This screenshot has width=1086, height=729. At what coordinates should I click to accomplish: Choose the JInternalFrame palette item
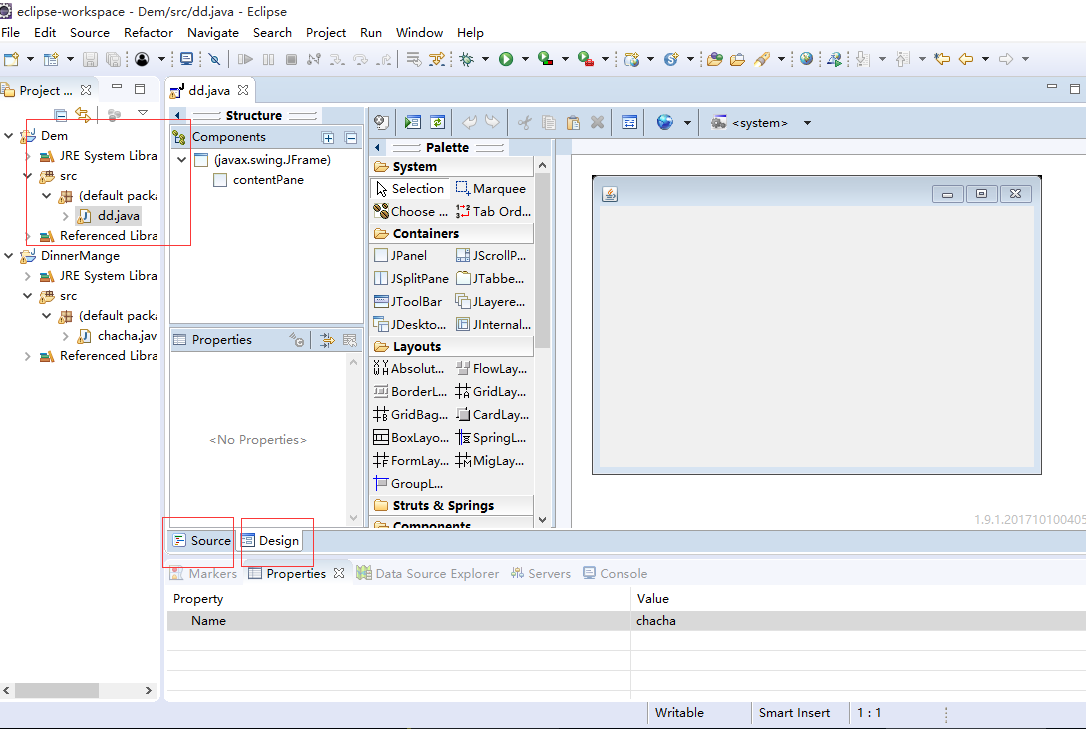(494, 324)
